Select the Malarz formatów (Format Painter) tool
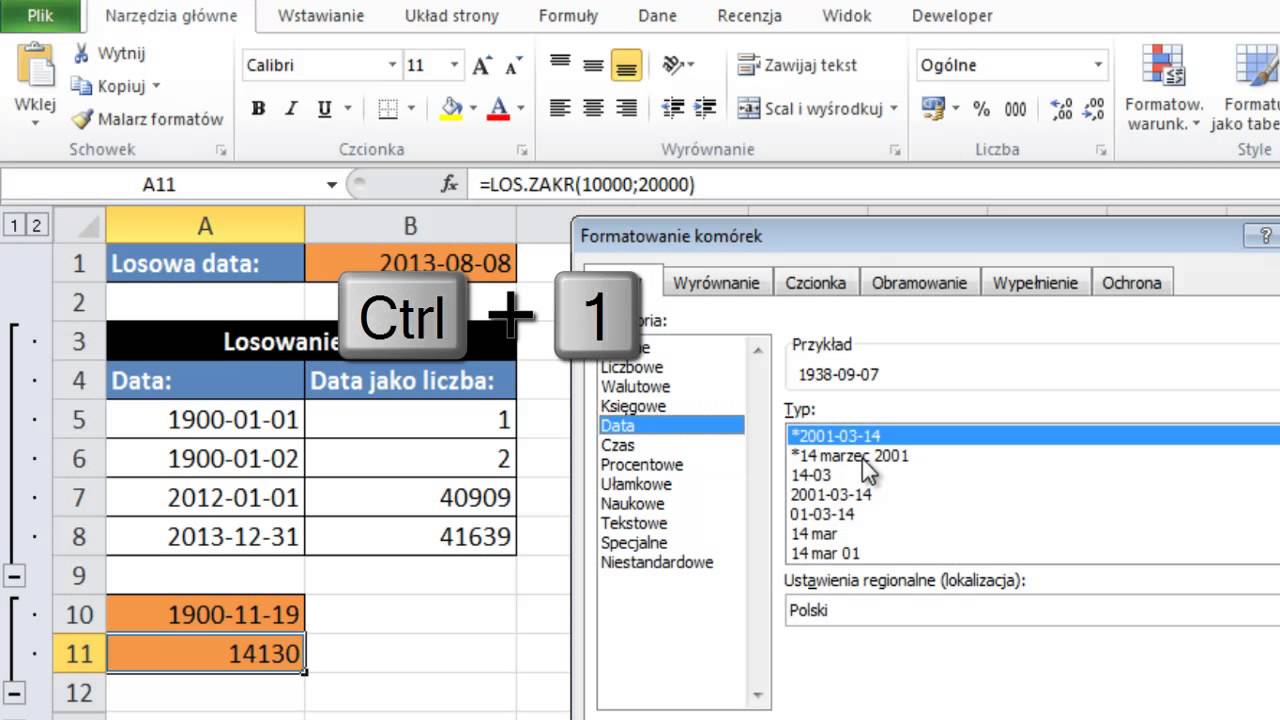1280x720 pixels. [x=147, y=119]
